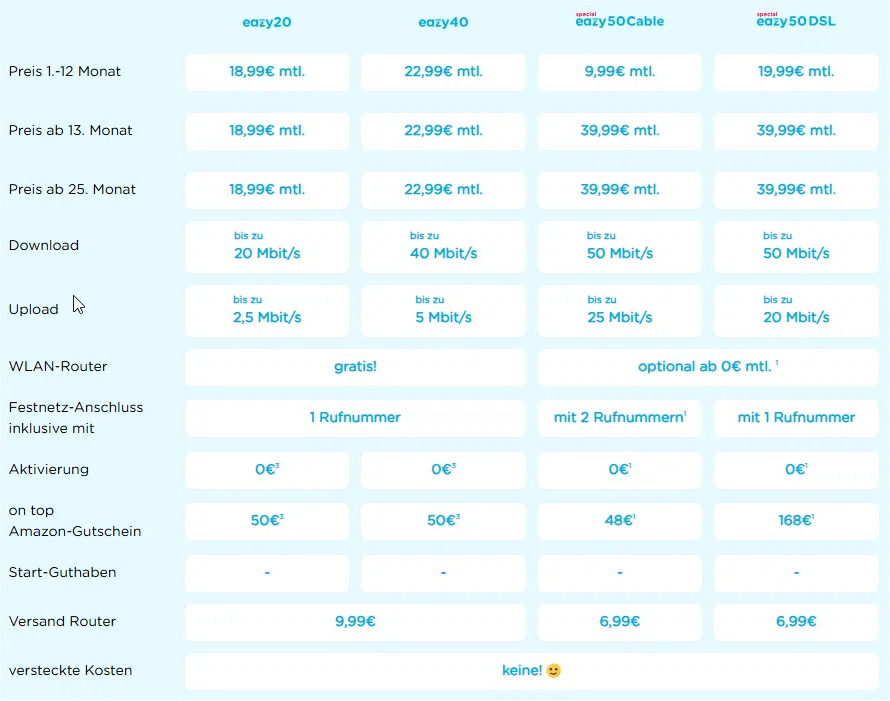
Task: Click the eazy20 plan logo
Action: tap(267, 22)
